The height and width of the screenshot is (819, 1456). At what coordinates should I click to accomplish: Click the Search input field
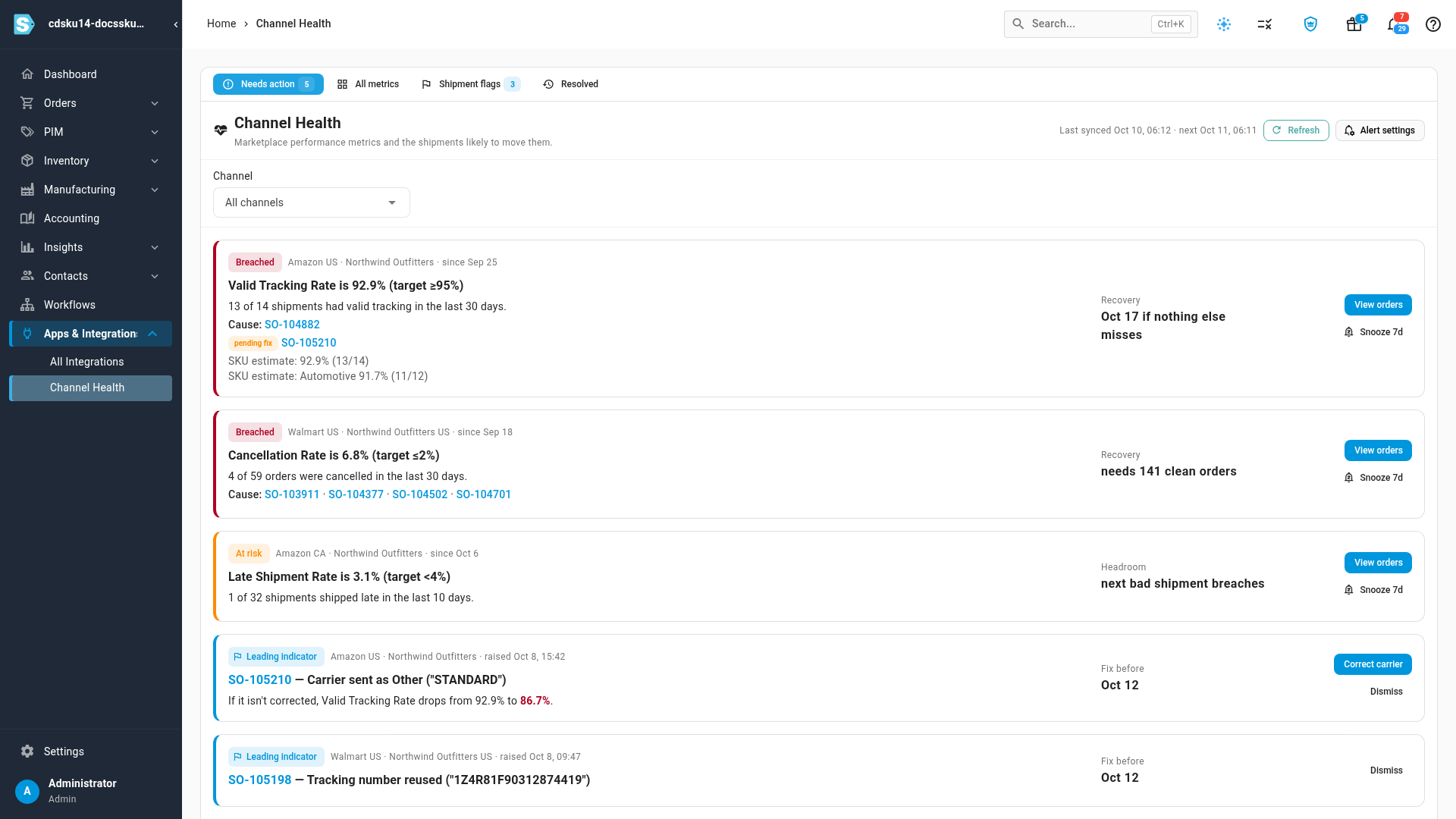tap(1100, 24)
